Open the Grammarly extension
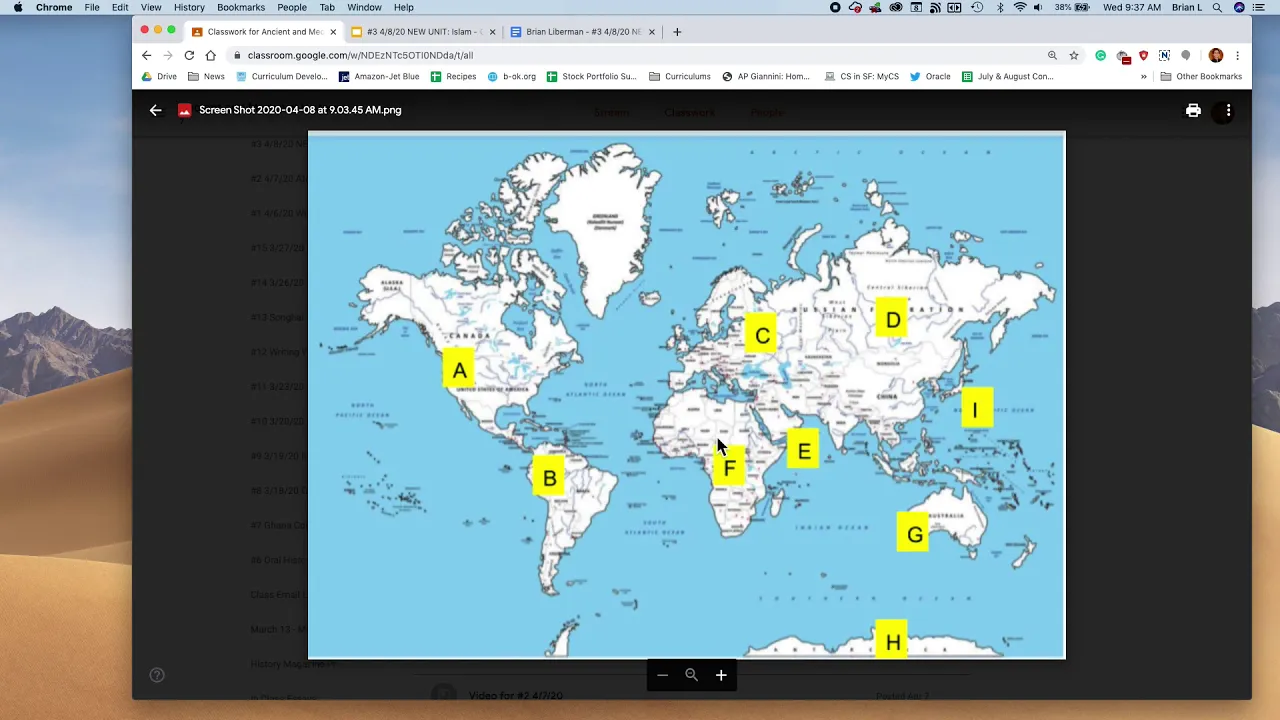This screenshot has height=720, width=1280. coord(1101,55)
